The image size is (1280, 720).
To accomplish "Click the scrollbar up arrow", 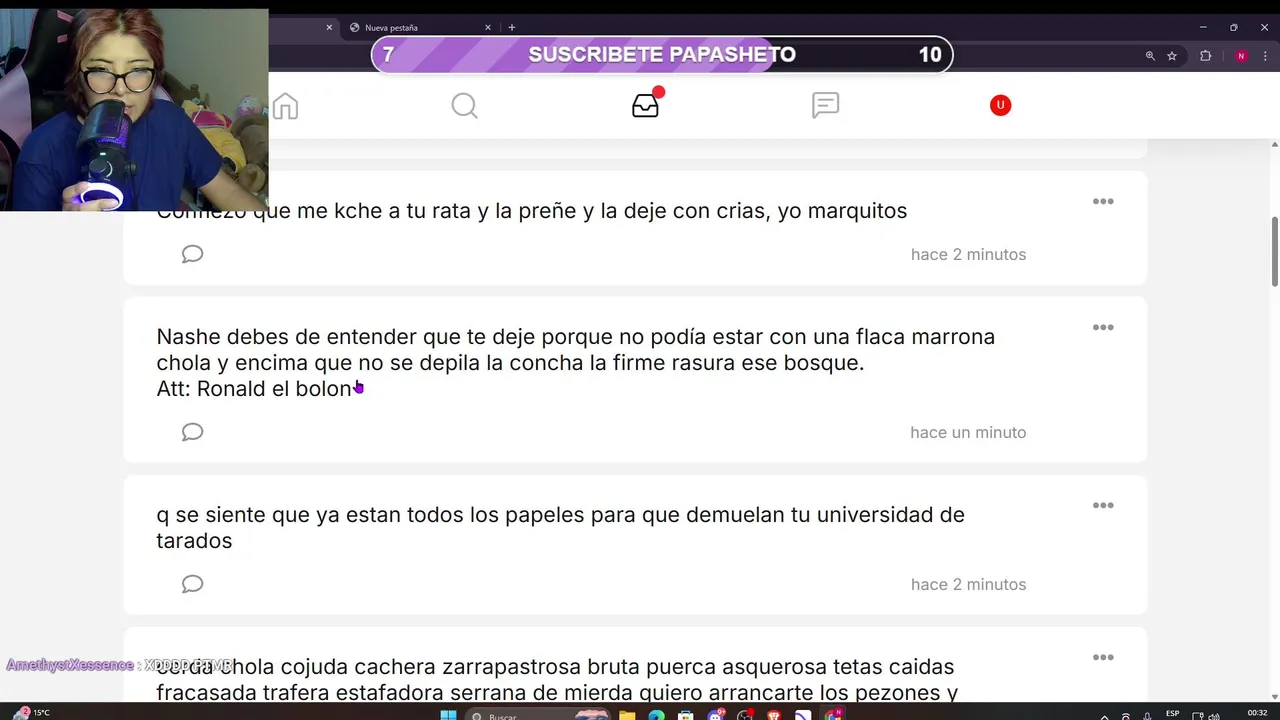I will coord(1274,144).
